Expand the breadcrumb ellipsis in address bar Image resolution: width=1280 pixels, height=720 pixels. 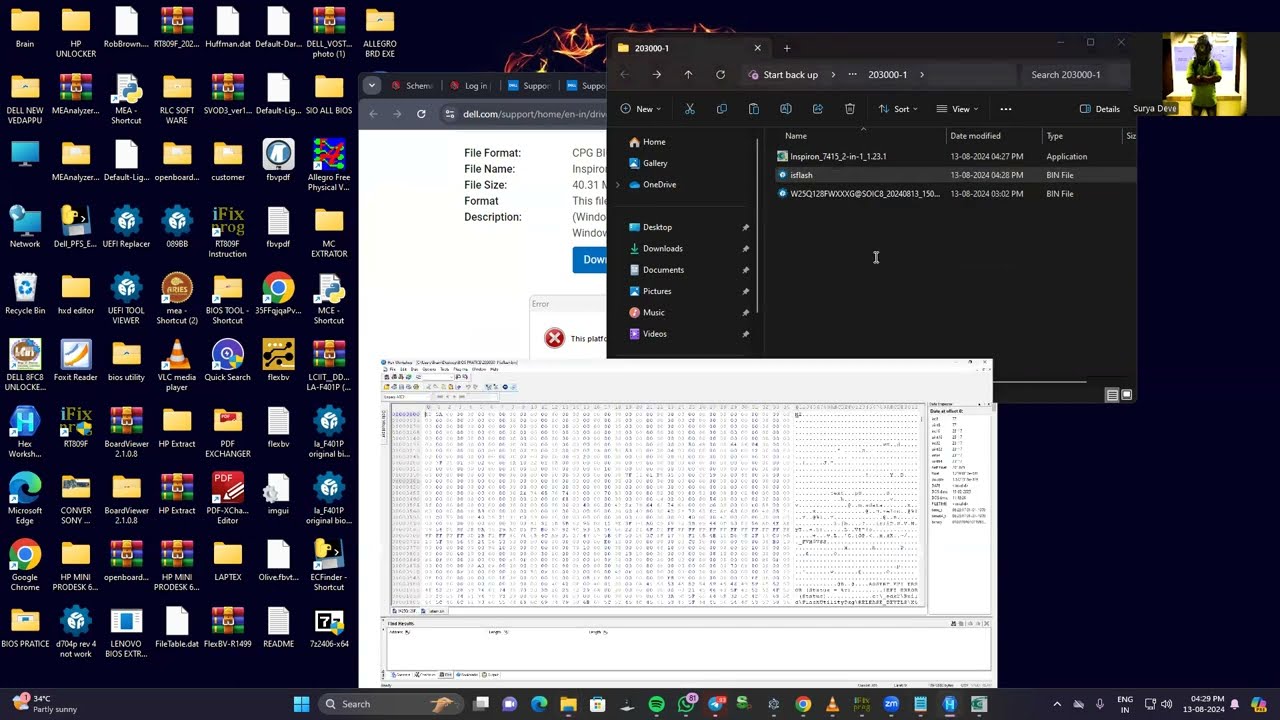click(x=852, y=74)
